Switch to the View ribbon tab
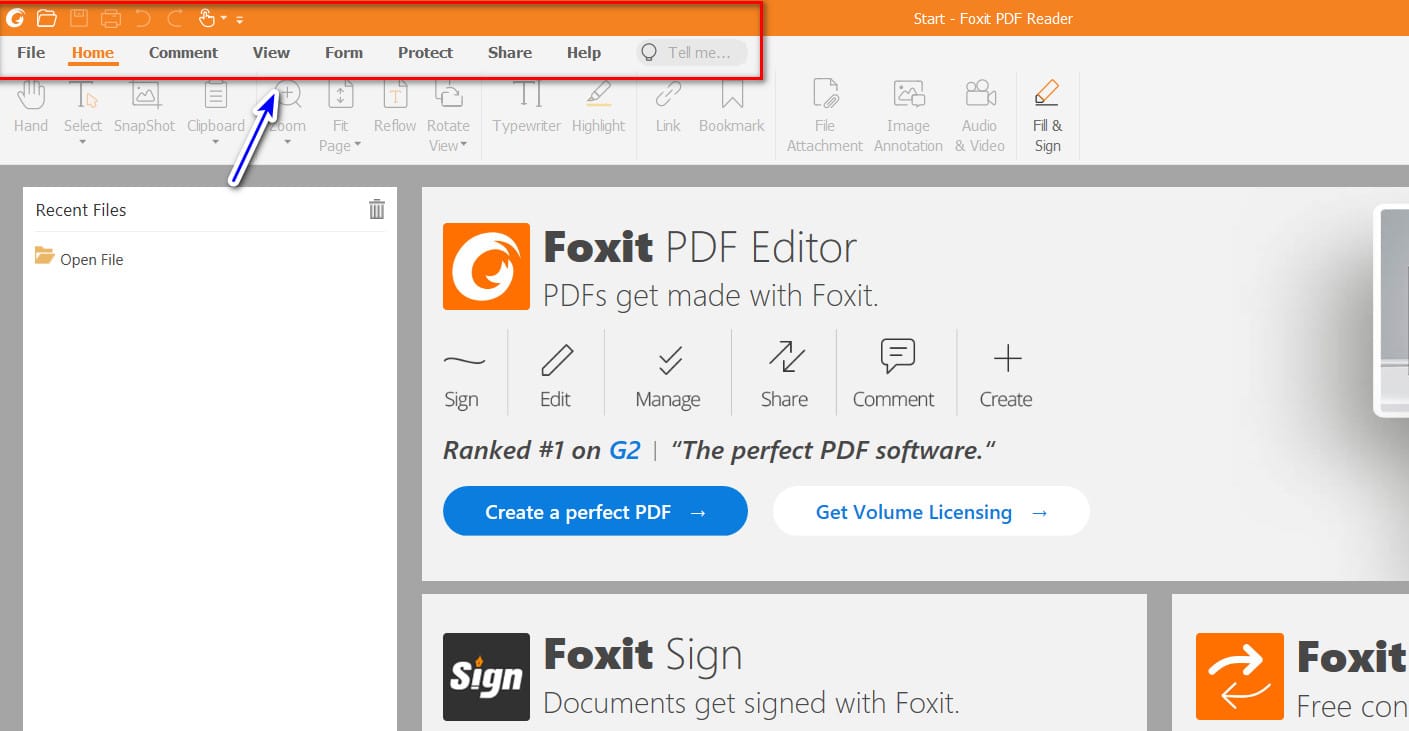 coord(271,53)
